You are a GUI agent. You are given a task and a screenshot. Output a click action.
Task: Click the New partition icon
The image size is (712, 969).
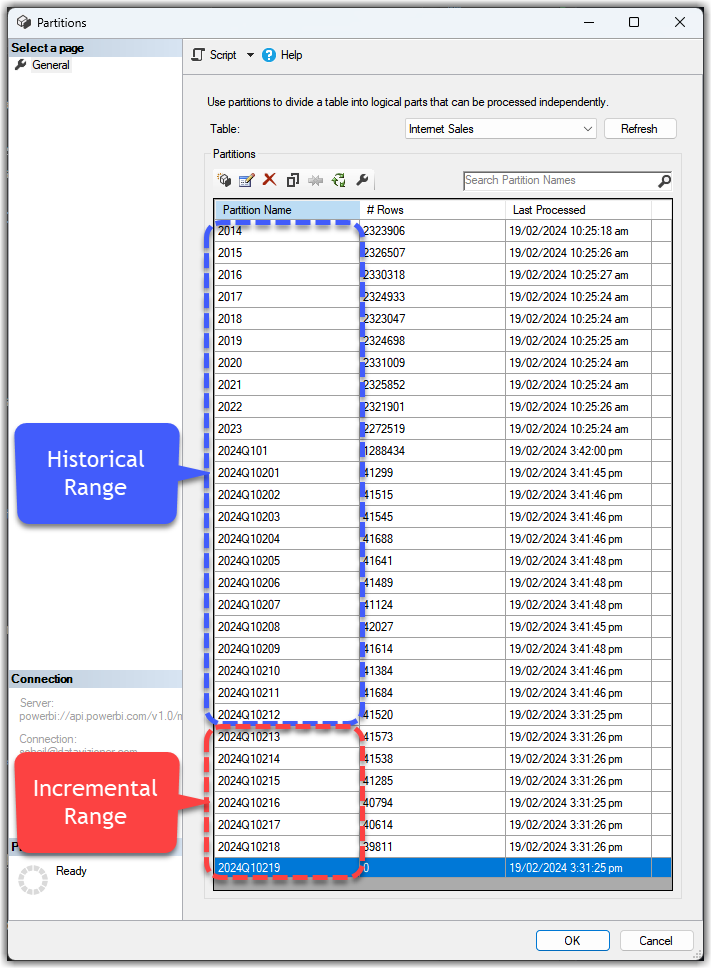pyautogui.click(x=224, y=180)
